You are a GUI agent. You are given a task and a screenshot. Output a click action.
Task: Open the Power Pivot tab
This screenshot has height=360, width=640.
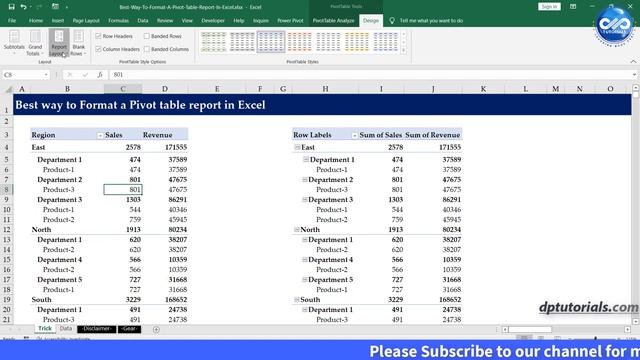point(290,20)
